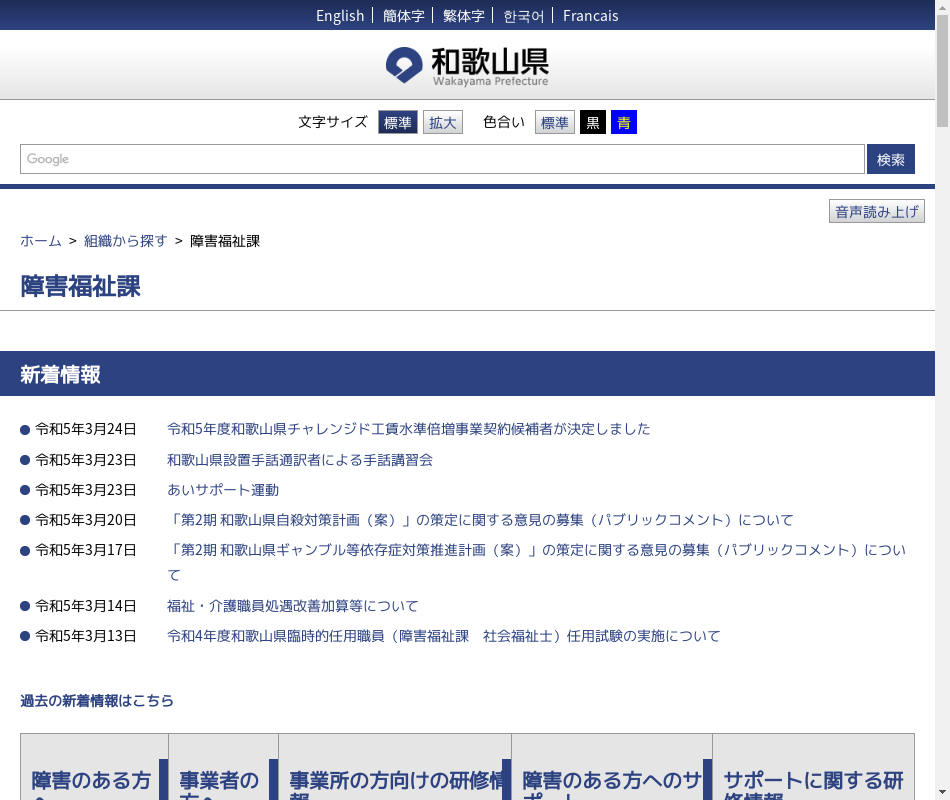950x800 pixels.
Task: Select the 標準 color scheme
Action: pos(554,123)
